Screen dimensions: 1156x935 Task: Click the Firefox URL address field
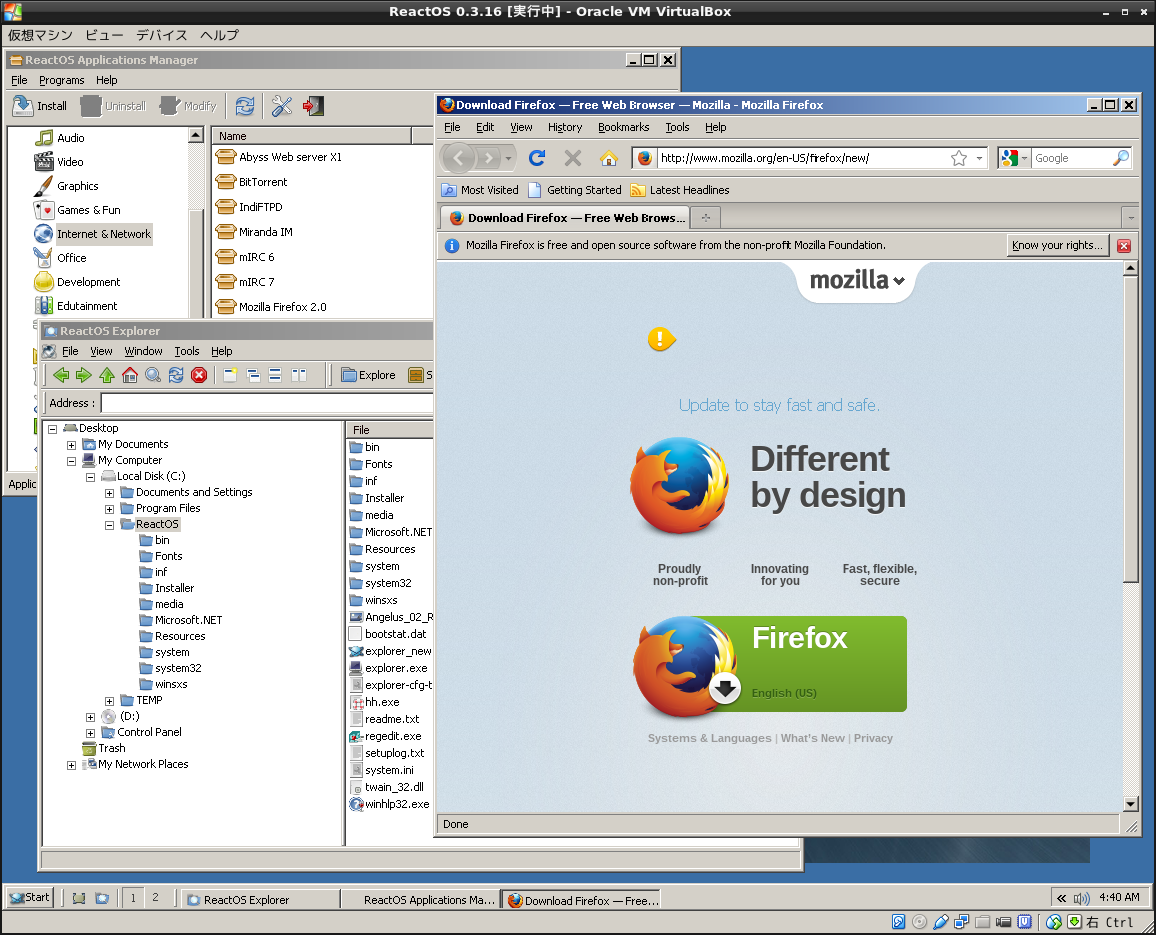click(802, 158)
